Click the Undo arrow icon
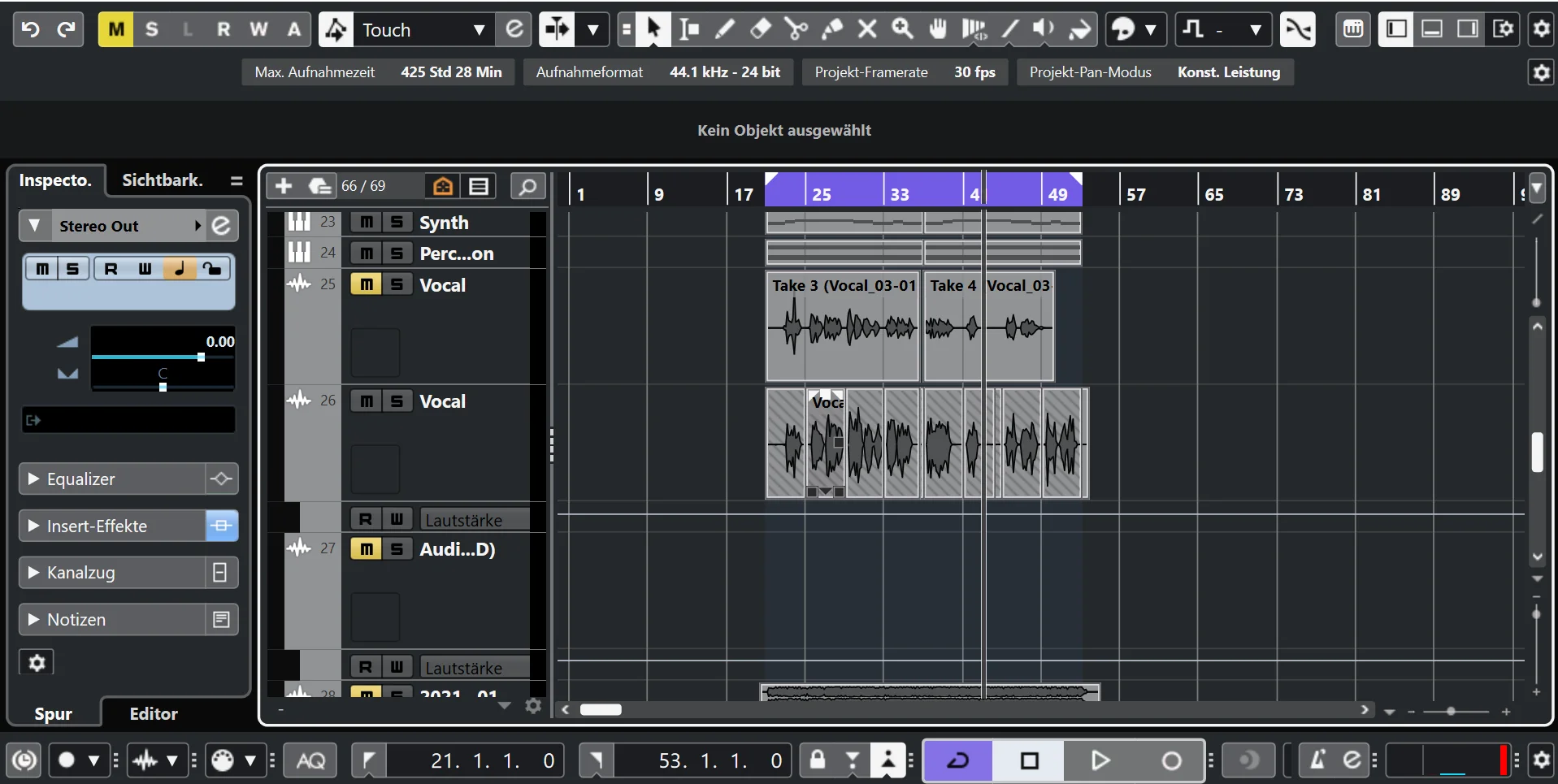 [31, 30]
